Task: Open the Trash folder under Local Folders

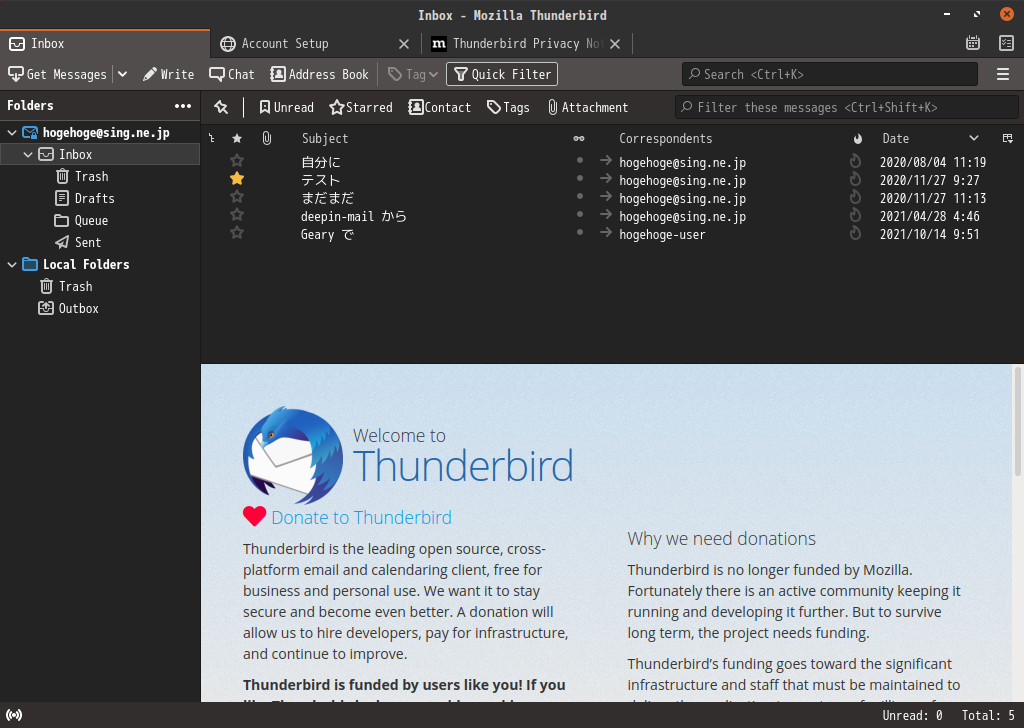Action: tap(76, 287)
